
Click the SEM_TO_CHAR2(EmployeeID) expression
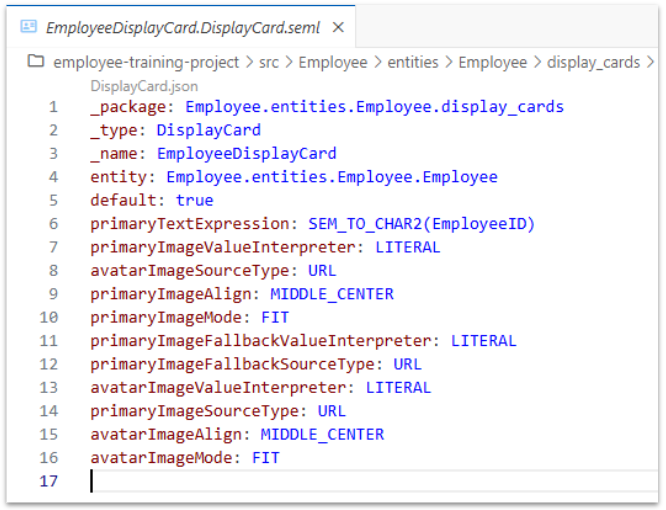[421, 224]
